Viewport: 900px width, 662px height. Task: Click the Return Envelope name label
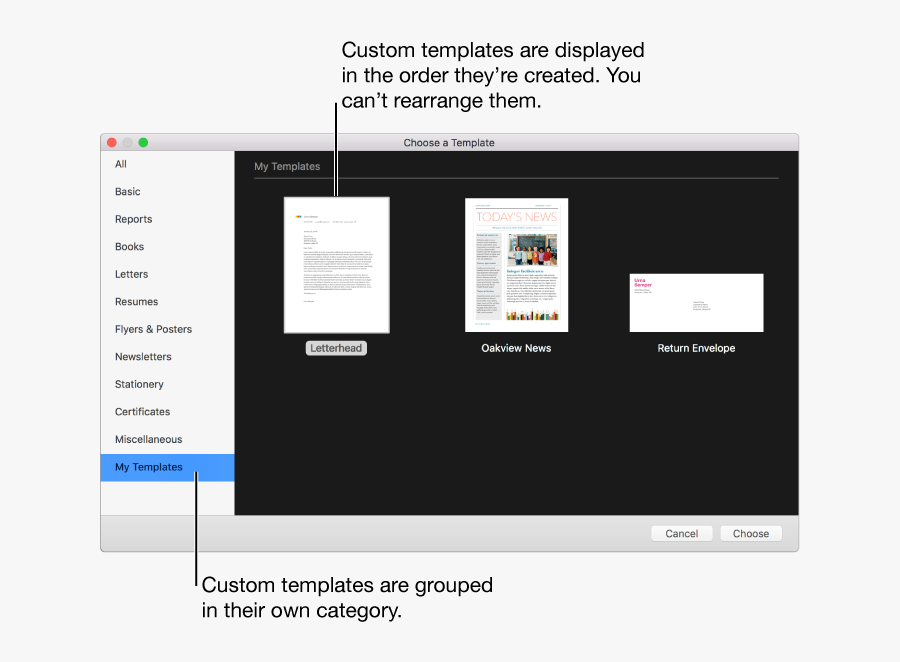696,348
